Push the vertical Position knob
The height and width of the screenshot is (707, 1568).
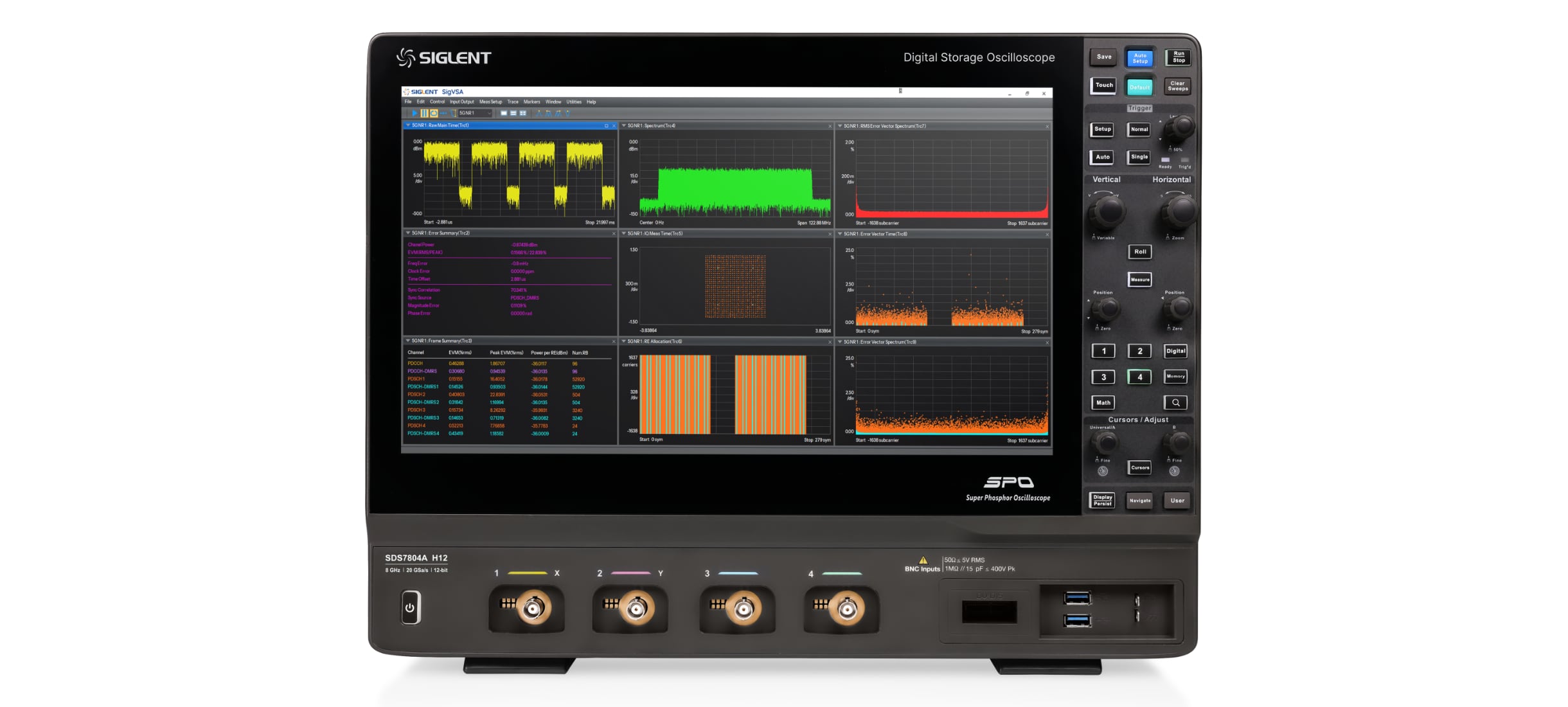point(1107,310)
